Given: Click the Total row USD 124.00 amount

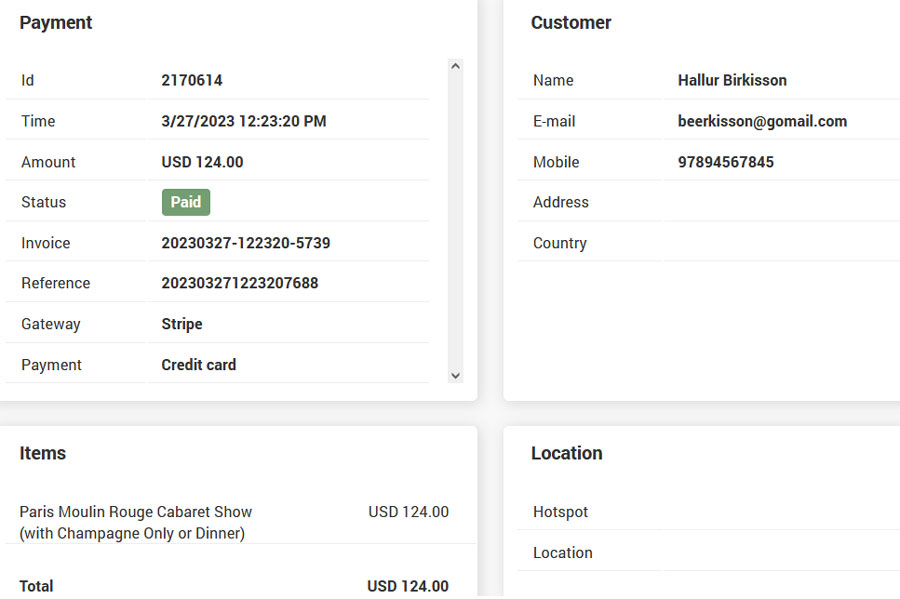Looking at the screenshot, I should (407, 586).
